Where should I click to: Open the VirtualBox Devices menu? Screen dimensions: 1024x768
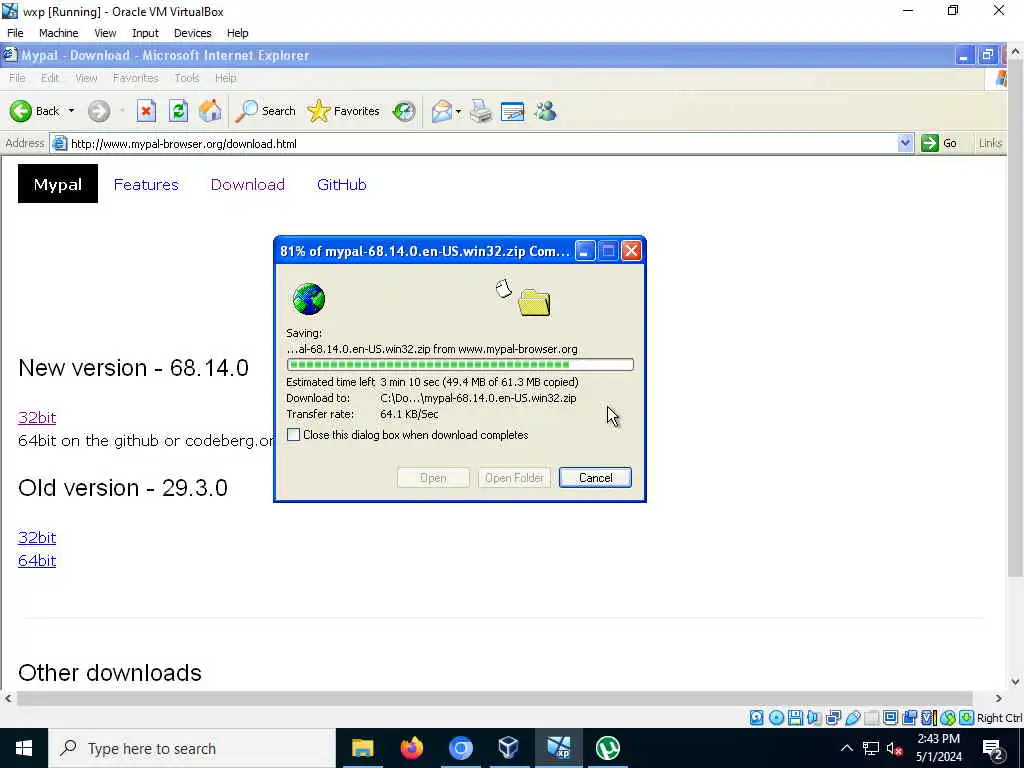point(193,33)
